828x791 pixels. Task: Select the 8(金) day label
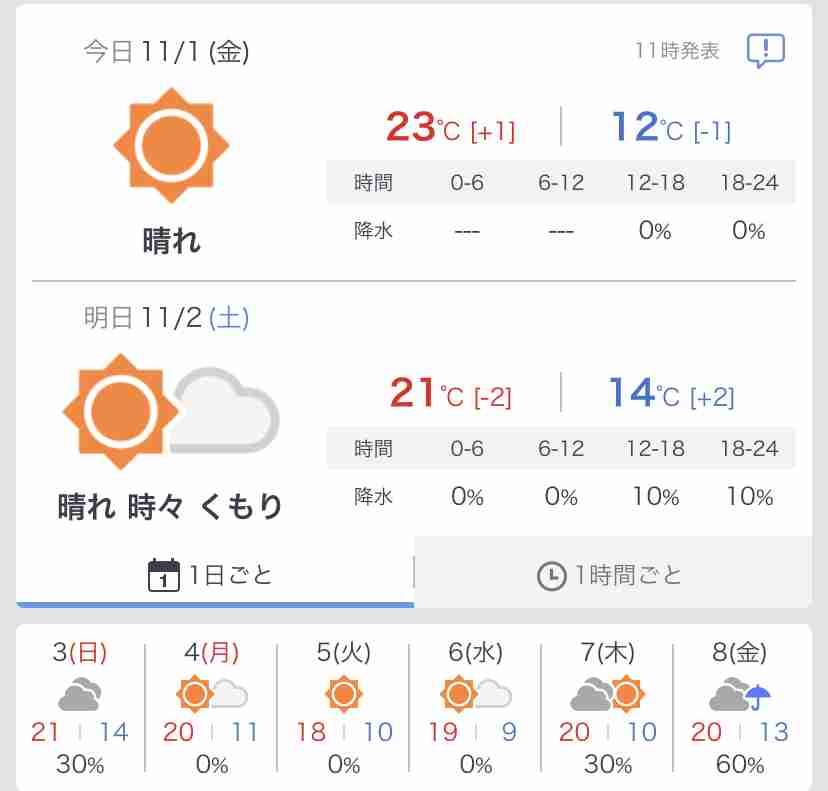coord(740,653)
